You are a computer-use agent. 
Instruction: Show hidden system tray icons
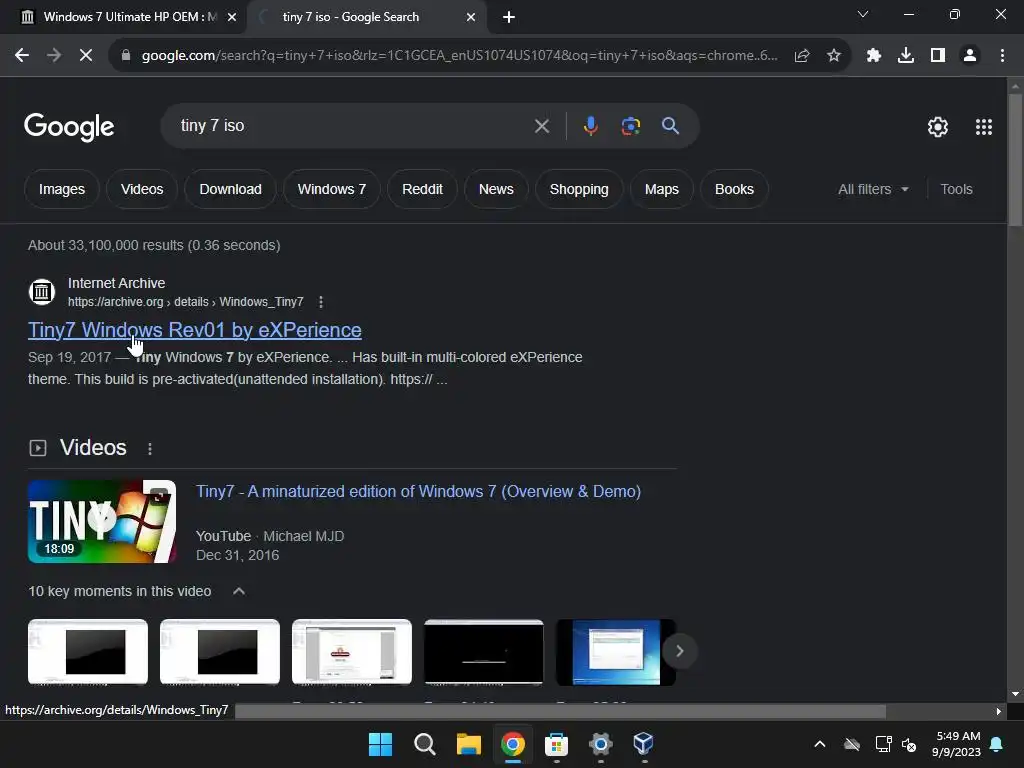tap(820, 744)
